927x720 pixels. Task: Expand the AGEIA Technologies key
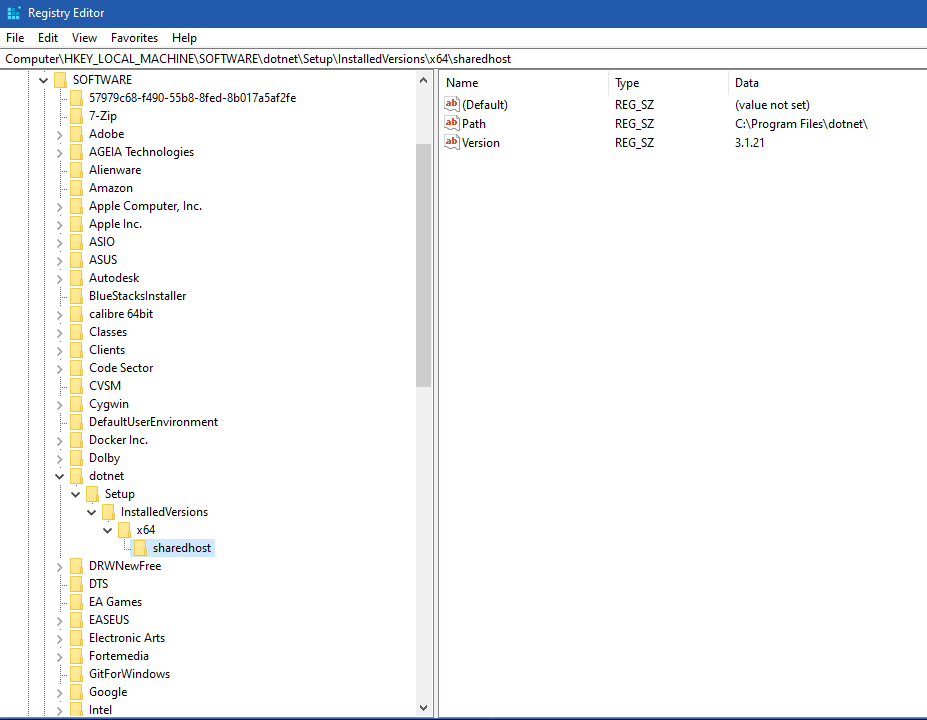click(59, 153)
